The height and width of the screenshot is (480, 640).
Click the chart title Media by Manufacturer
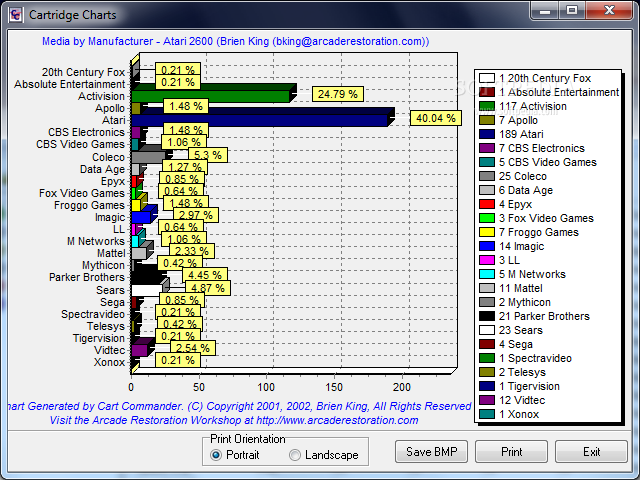pyautogui.click(x=236, y=41)
